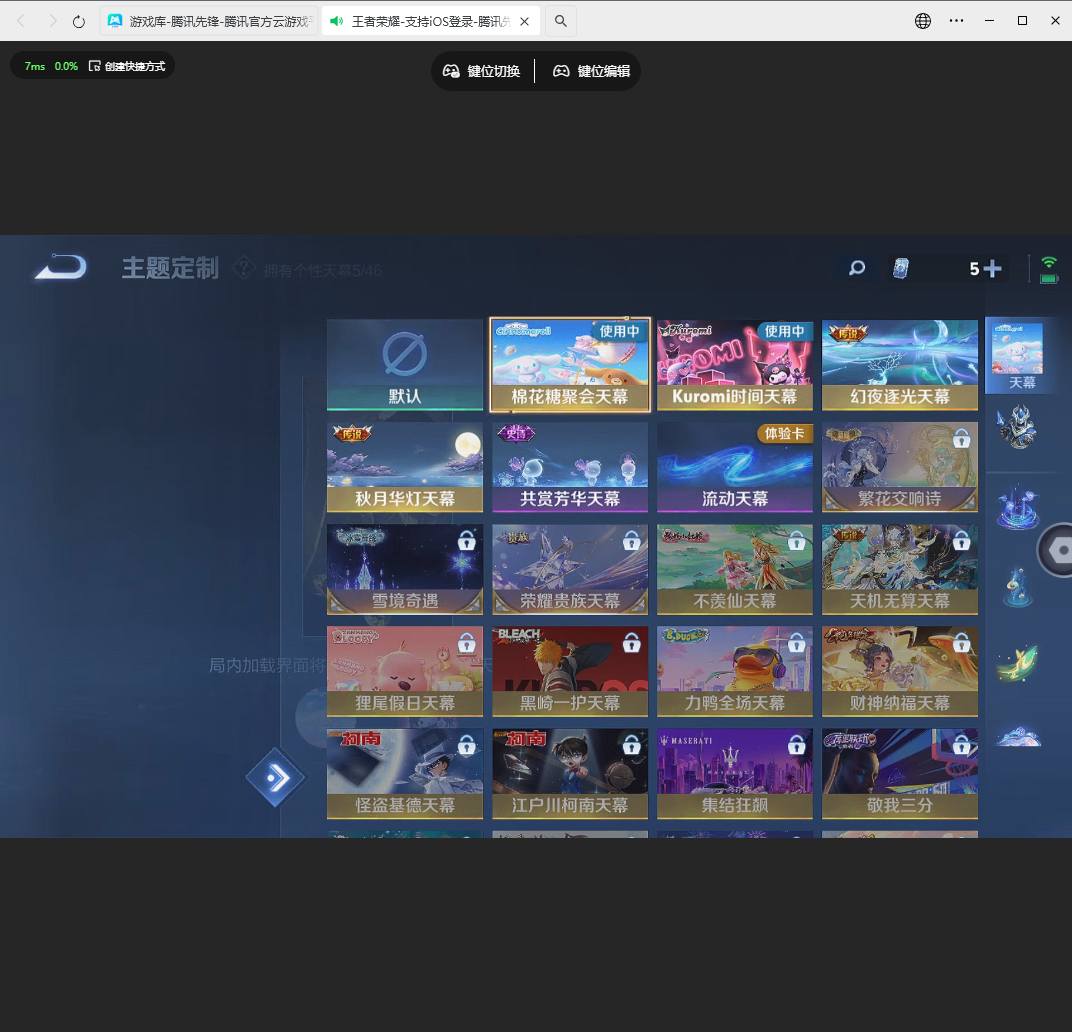Click 创建快捷方式 shortcut link

[127, 66]
